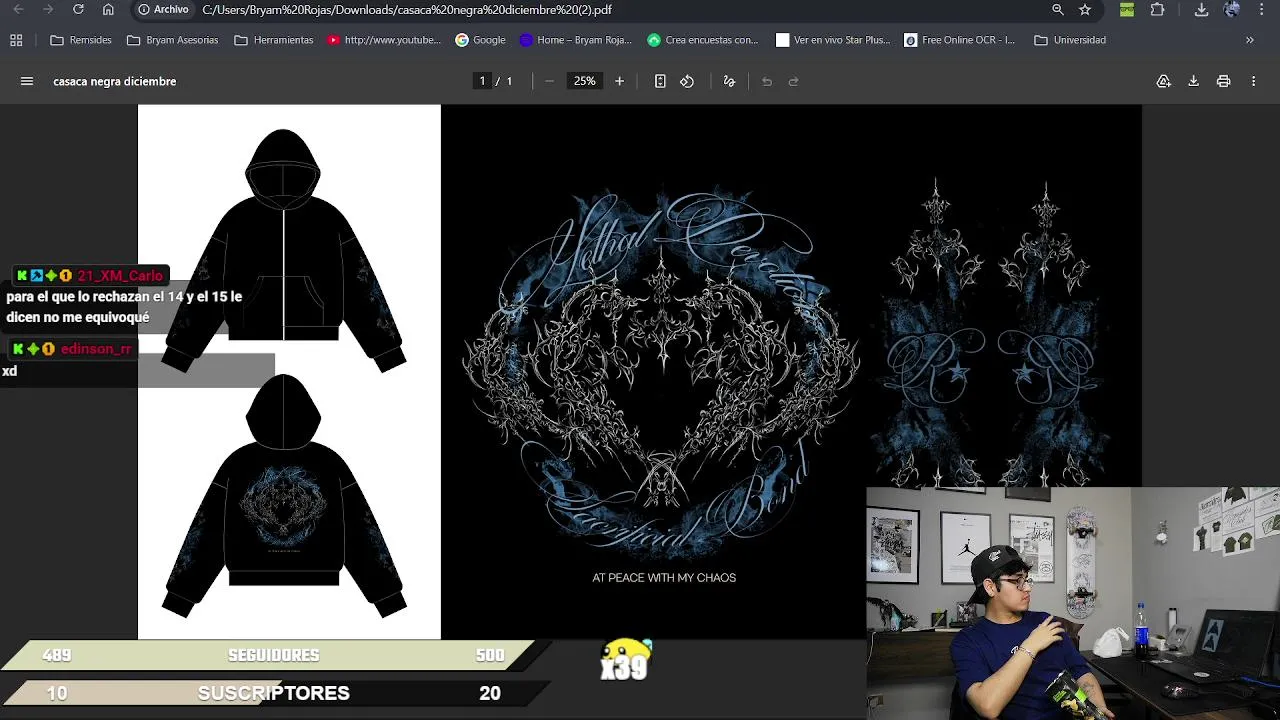This screenshot has width=1280, height=720.
Task: Click the PDF page number field
Action: click(x=482, y=81)
